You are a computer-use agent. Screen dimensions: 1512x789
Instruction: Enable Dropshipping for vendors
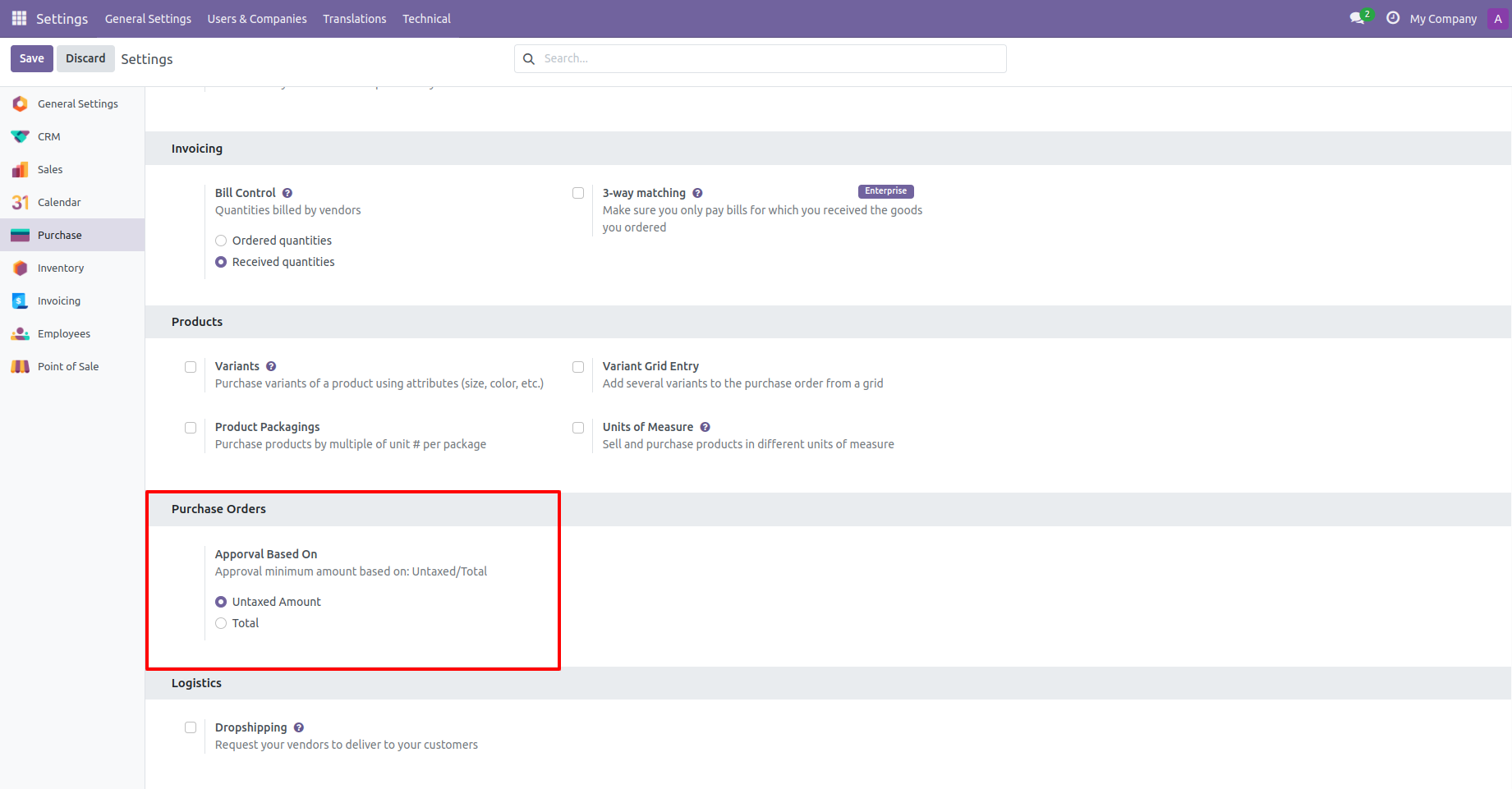[x=191, y=727]
